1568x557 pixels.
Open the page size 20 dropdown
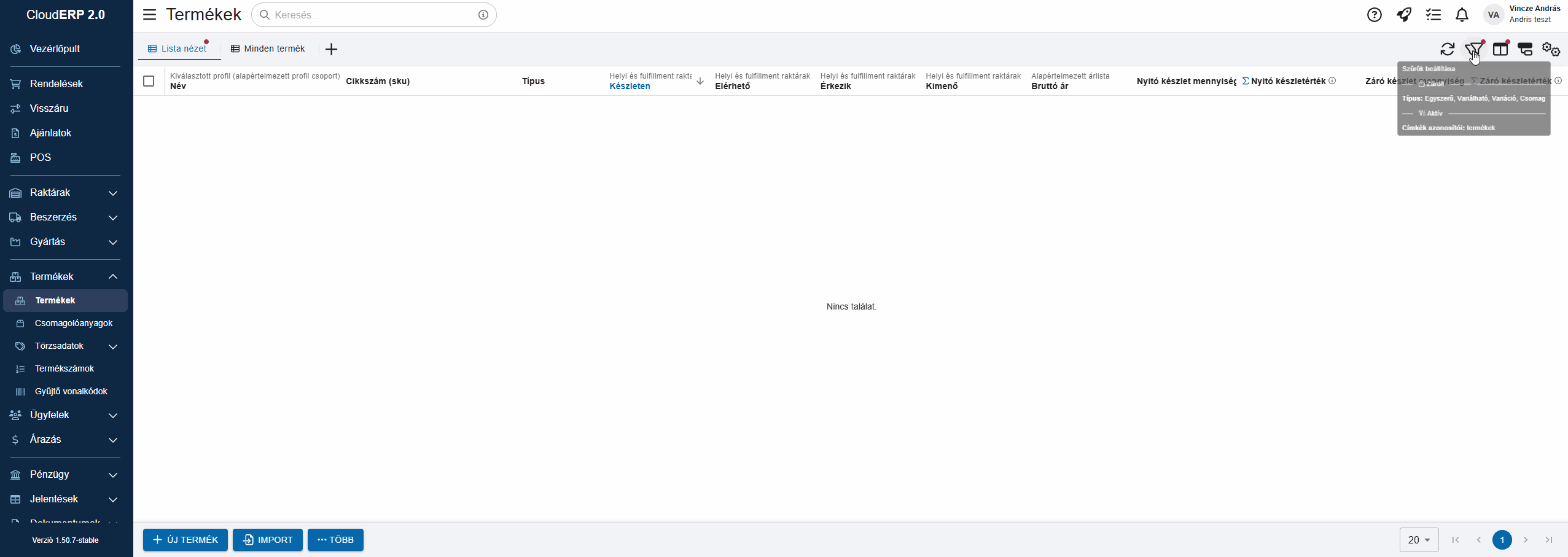[1419, 540]
